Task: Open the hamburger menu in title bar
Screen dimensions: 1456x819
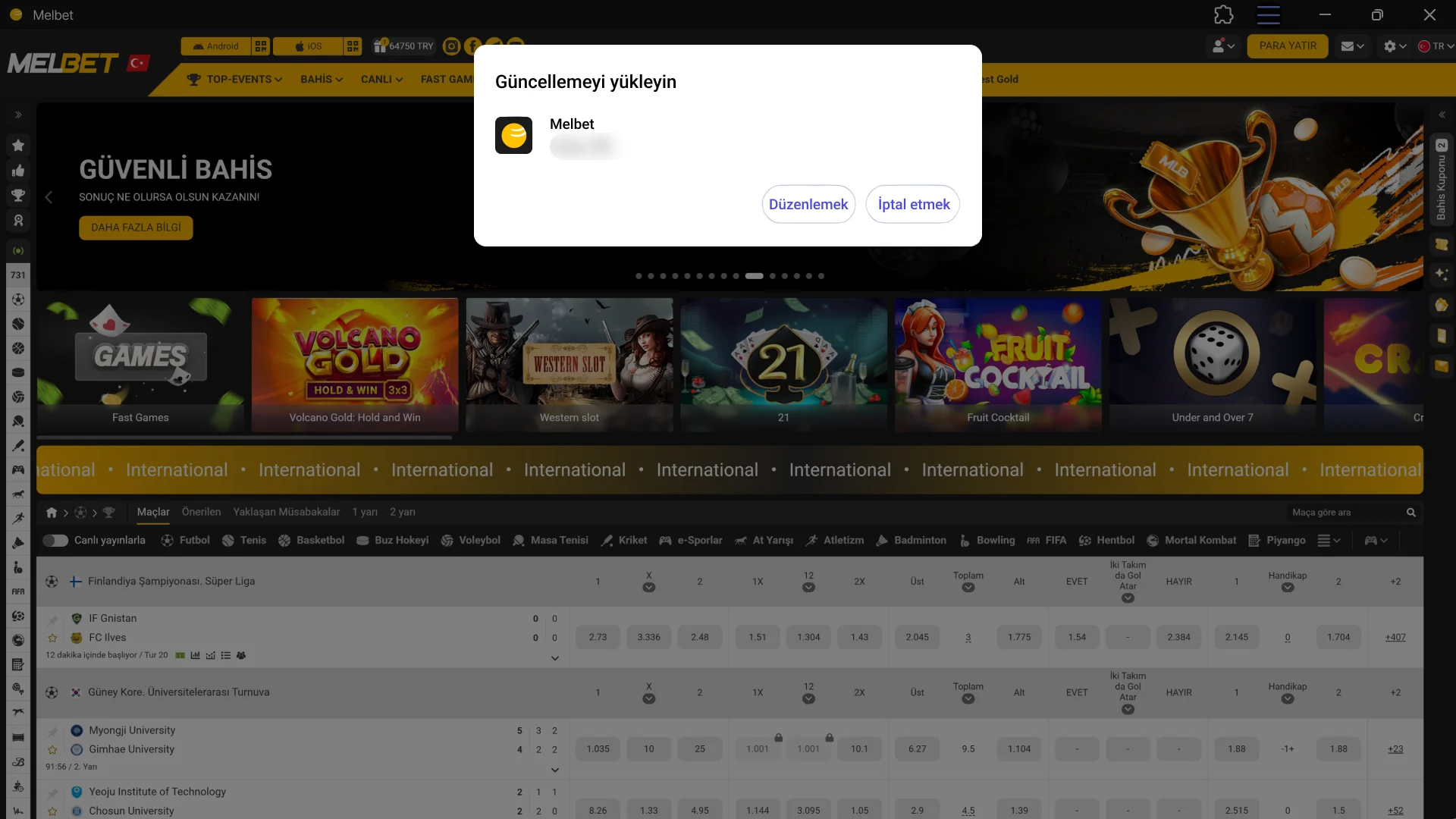Action: pyautogui.click(x=1268, y=14)
